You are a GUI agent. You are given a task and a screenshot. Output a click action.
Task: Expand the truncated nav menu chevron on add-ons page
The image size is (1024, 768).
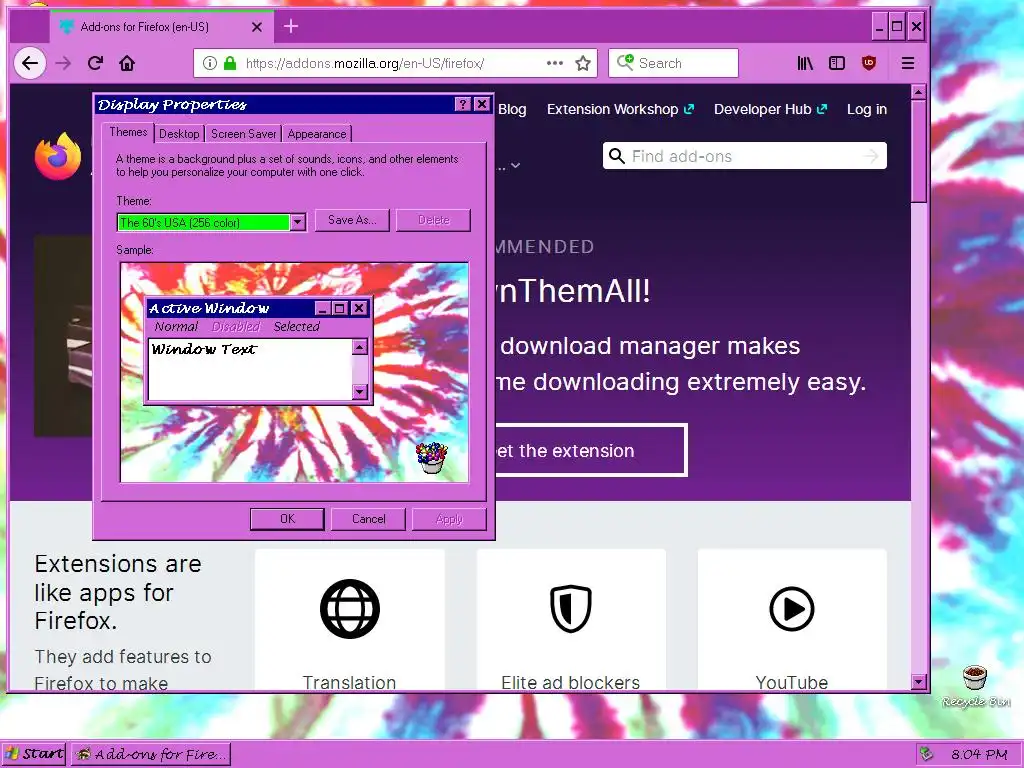[516, 165]
